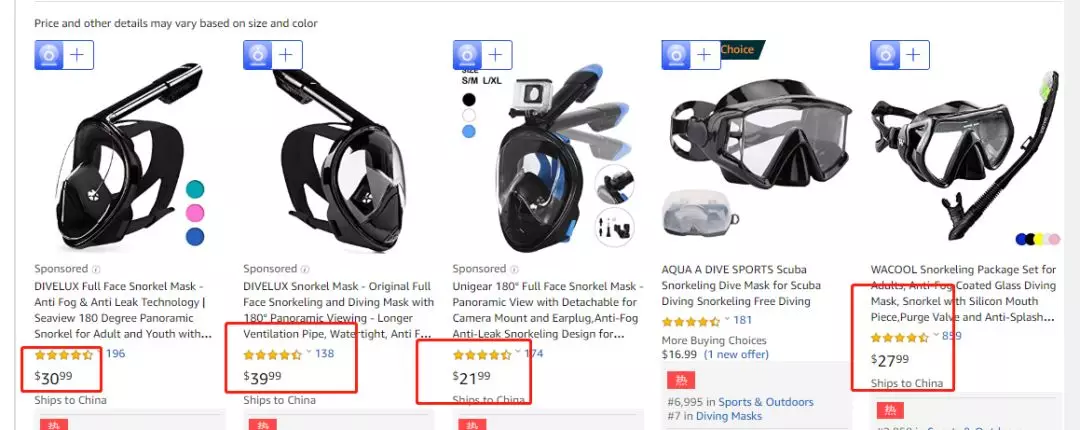Viewport: 1080px width, 430px height.
Task: Click the Sponsored info icon under first product
Action: (96, 269)
